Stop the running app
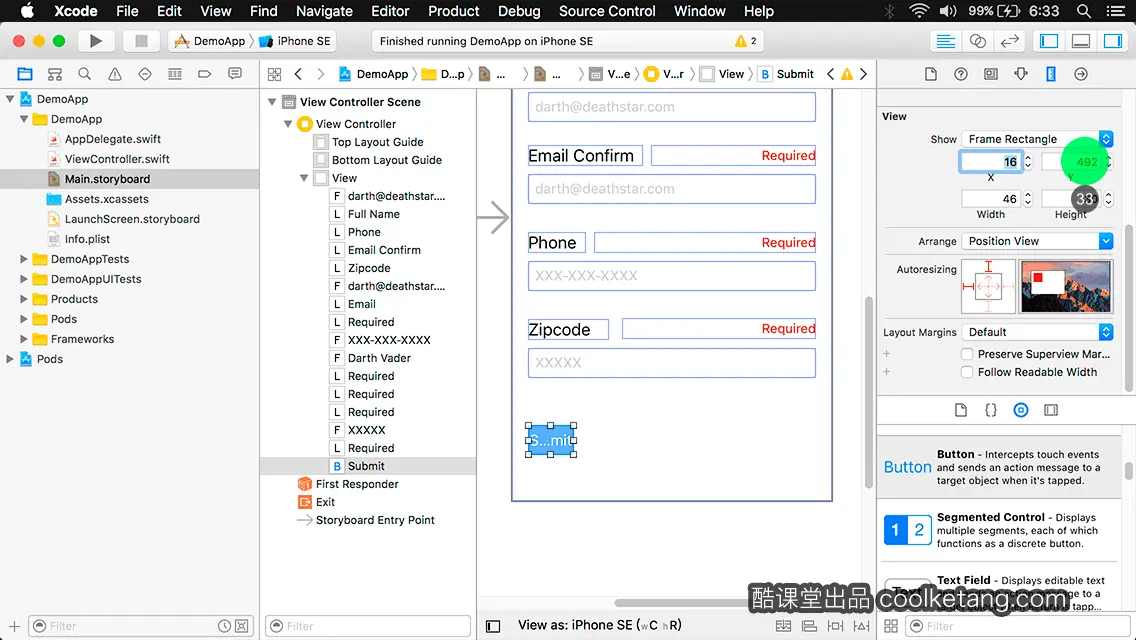 point(141,41)
